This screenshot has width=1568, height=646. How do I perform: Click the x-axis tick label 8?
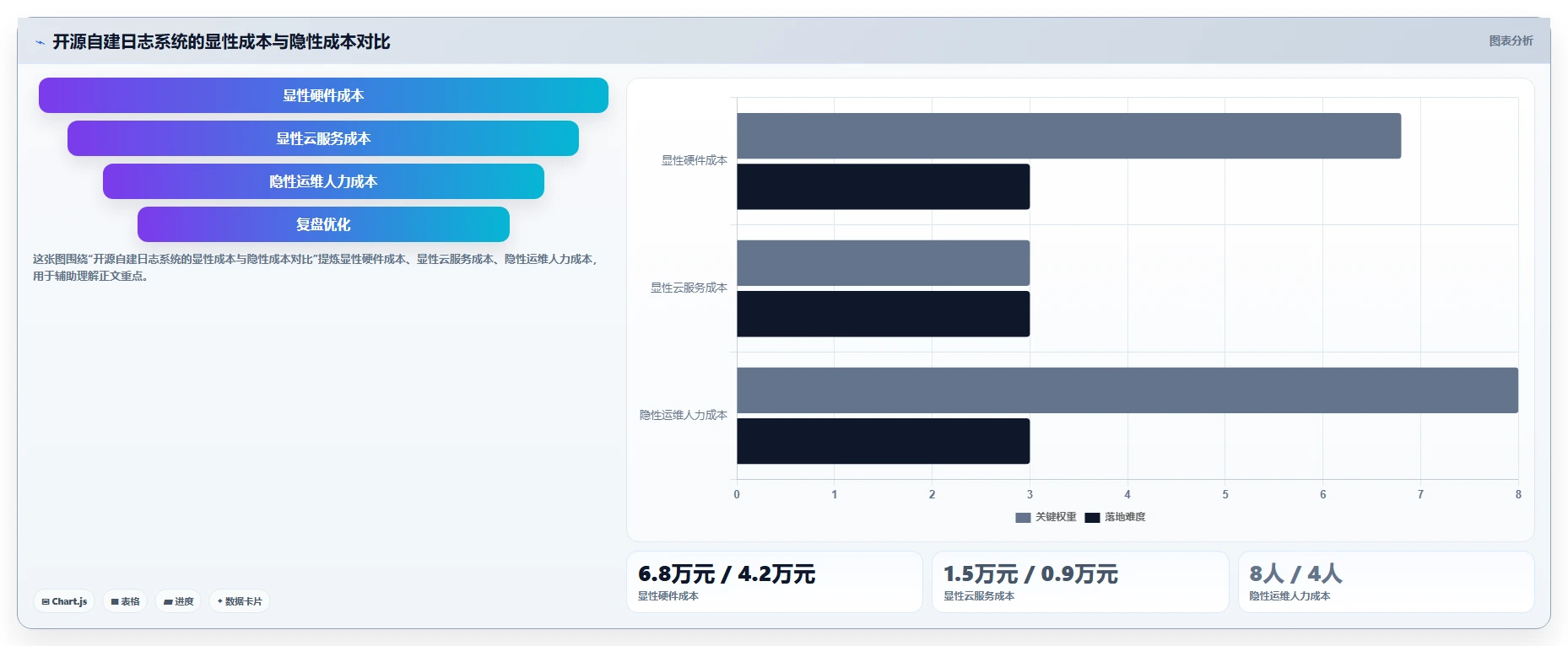pos(1518,495)
